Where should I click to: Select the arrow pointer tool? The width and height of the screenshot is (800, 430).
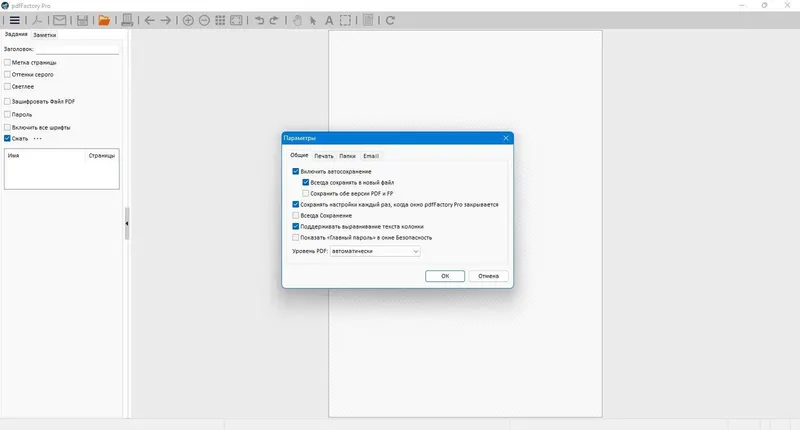coord(313,20)
